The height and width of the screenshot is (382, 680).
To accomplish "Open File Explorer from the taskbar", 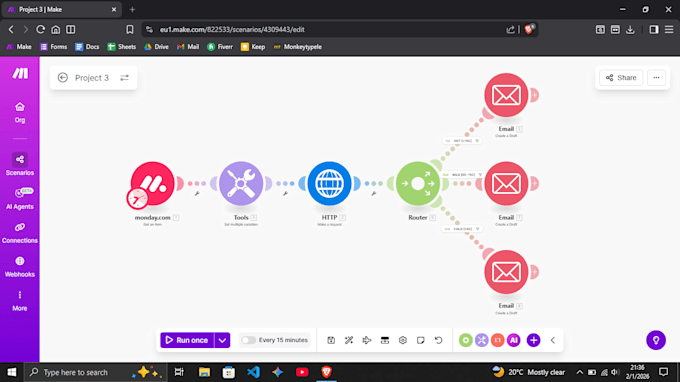I will point(204,372).
